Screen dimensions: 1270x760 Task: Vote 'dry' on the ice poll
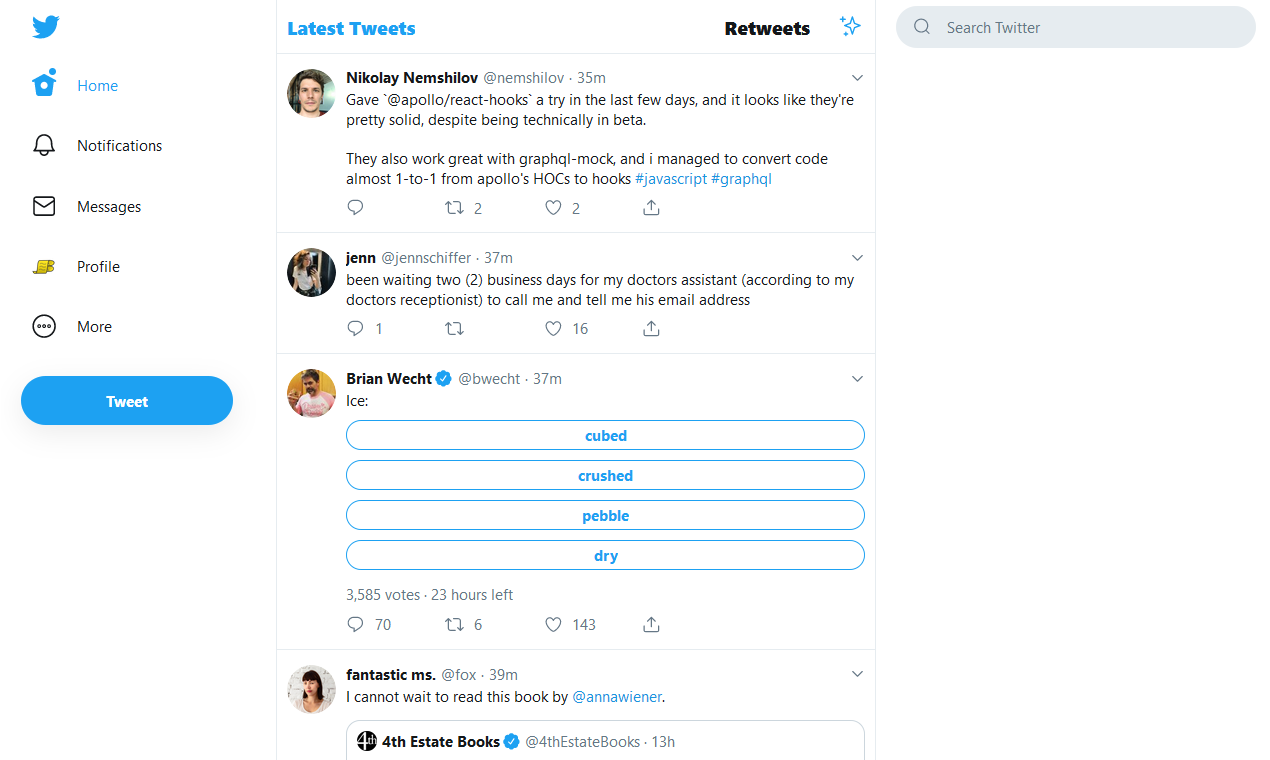605,555
